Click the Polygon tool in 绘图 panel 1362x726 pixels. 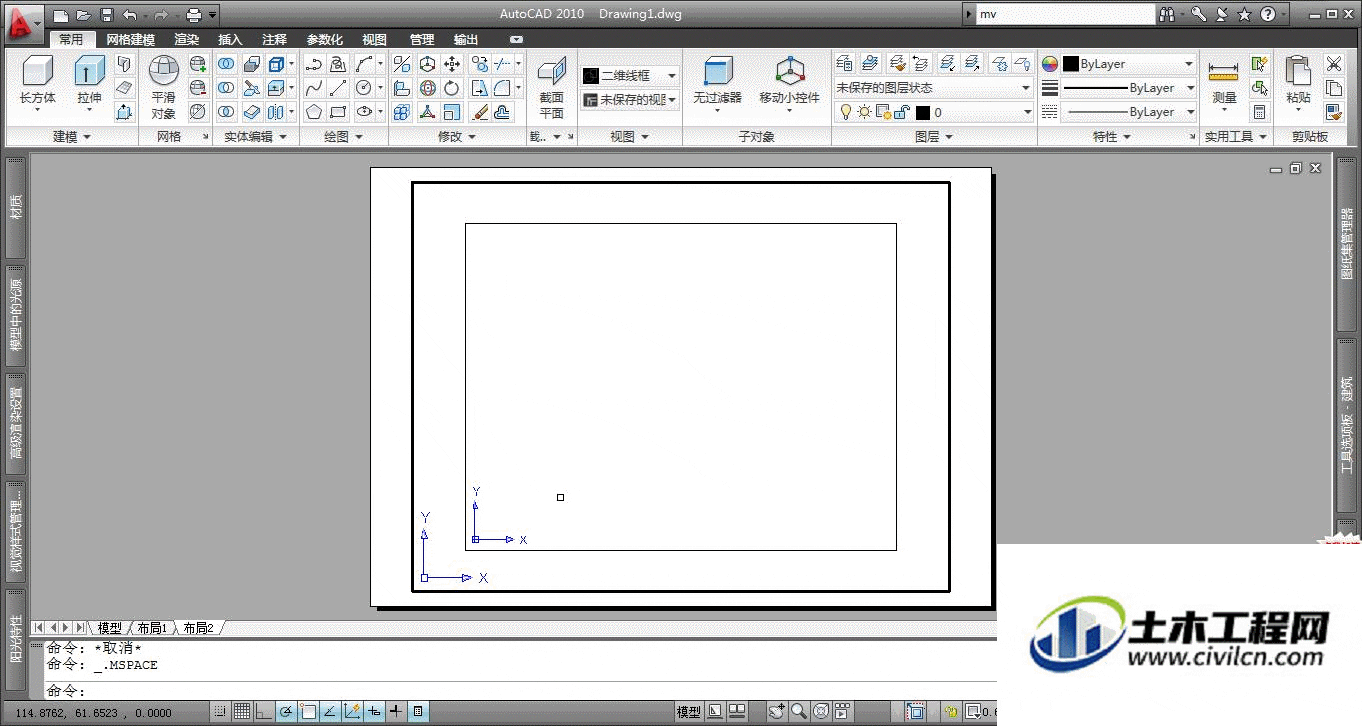tap(314, 111)
